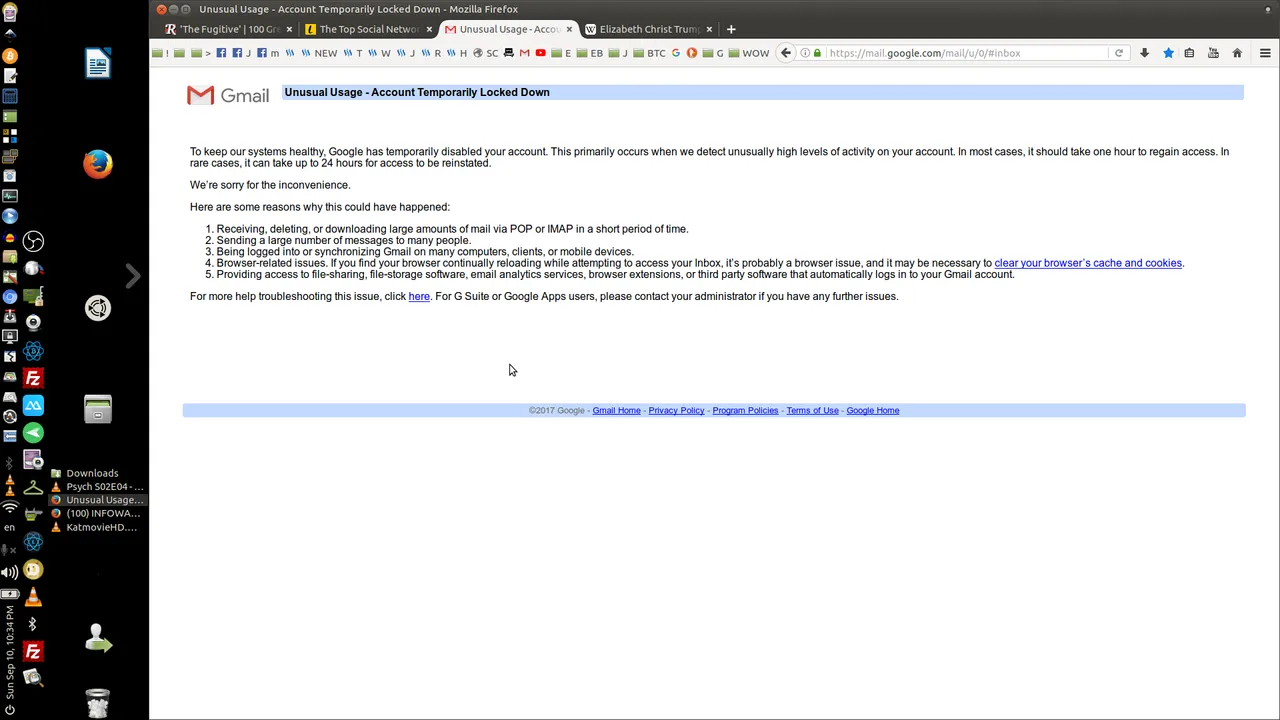Open the file archive drawer icon in the dock
Screen dimensions: 1280x720
(98, 408)
